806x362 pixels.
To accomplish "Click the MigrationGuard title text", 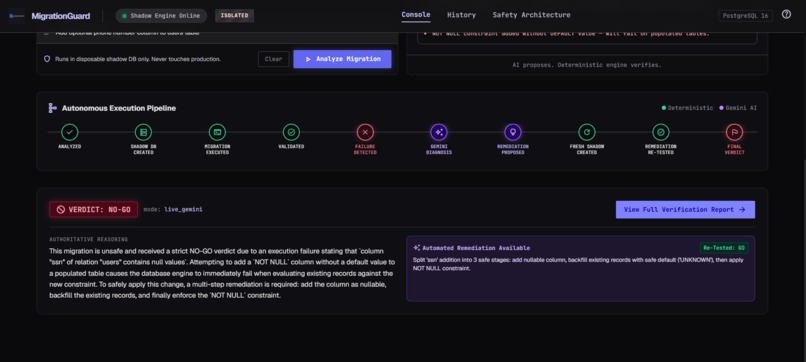I will [61, 16].
